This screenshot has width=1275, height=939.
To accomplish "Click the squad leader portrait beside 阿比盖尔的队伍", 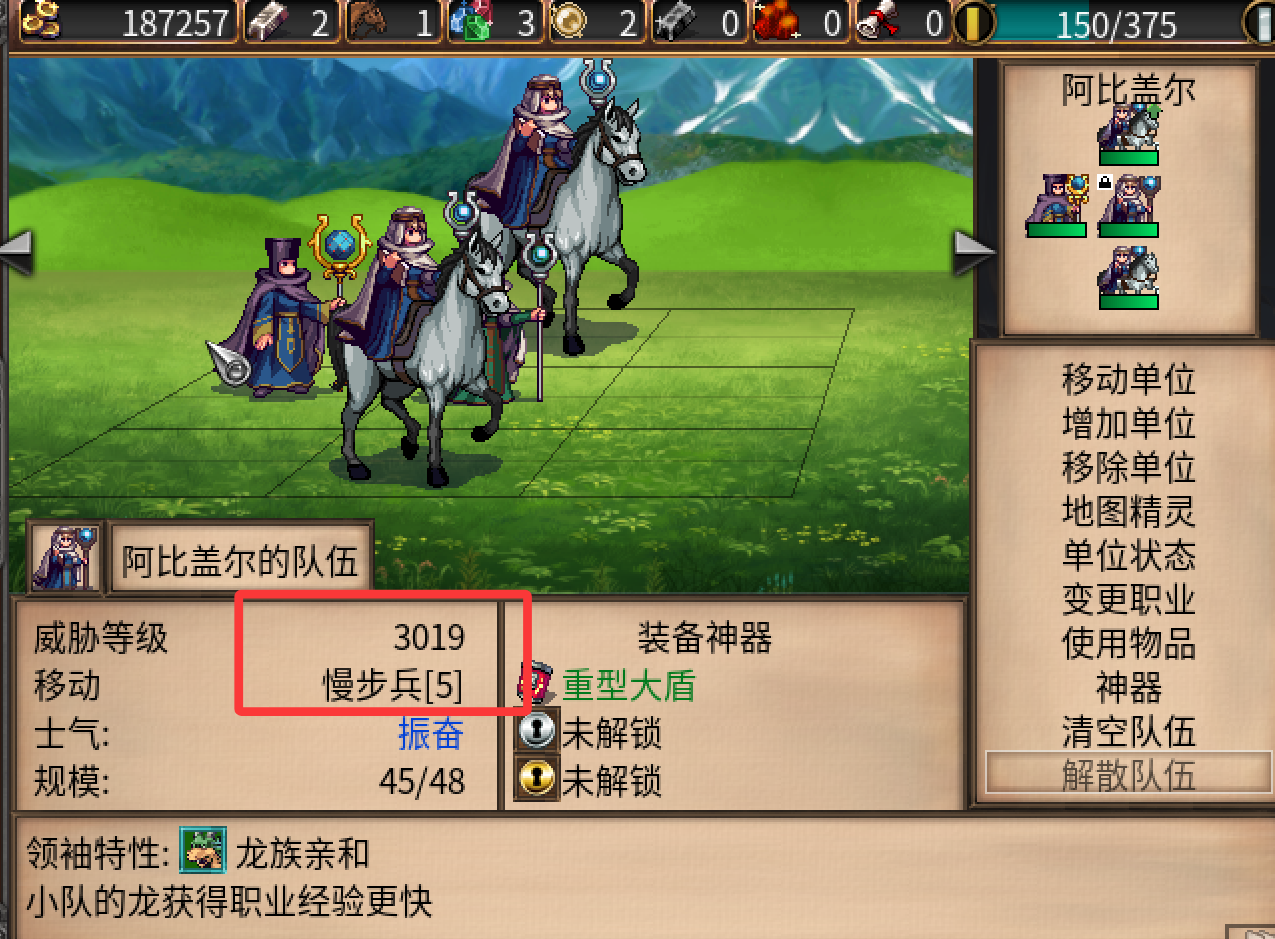I will 66,557.
